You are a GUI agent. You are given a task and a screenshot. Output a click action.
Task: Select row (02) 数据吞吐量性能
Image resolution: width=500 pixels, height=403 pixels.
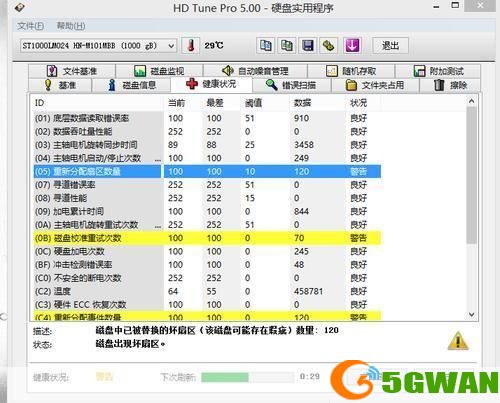click(207, 131)
